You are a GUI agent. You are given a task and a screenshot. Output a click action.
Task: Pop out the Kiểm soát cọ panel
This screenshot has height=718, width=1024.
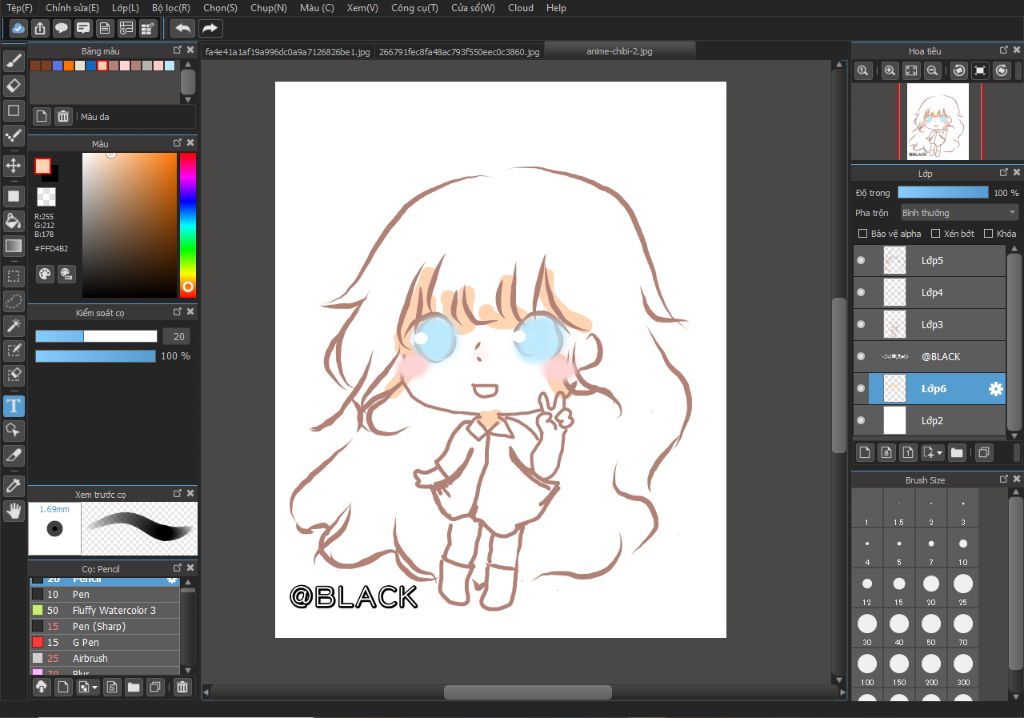tap(177, 312)
